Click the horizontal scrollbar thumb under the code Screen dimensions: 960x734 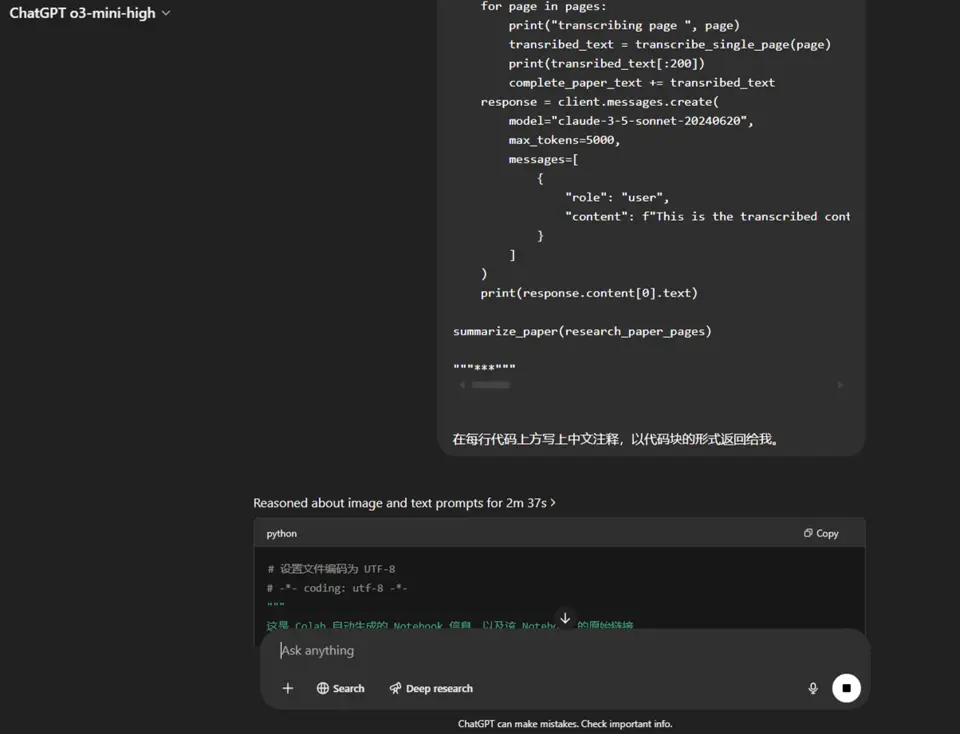[491, 385]
